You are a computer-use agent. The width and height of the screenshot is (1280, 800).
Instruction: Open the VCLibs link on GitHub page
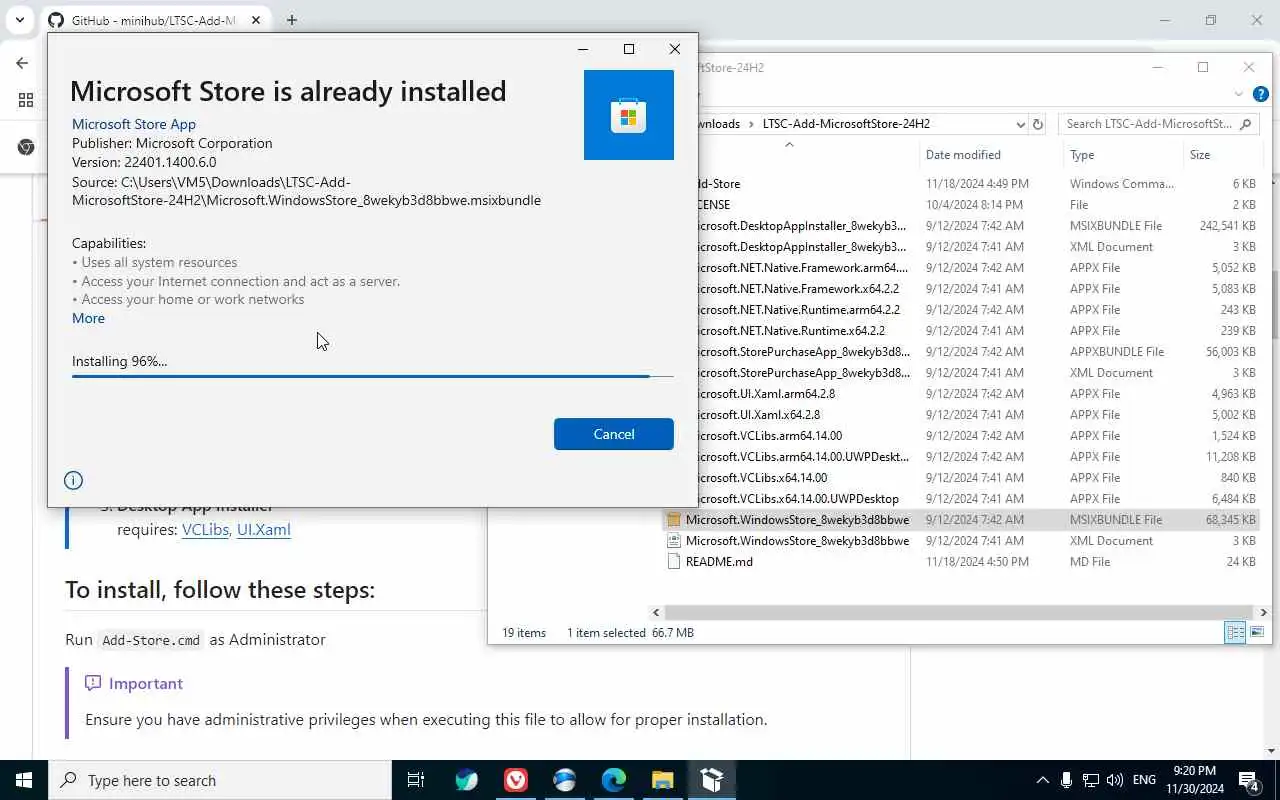click(x=205, y=530)
